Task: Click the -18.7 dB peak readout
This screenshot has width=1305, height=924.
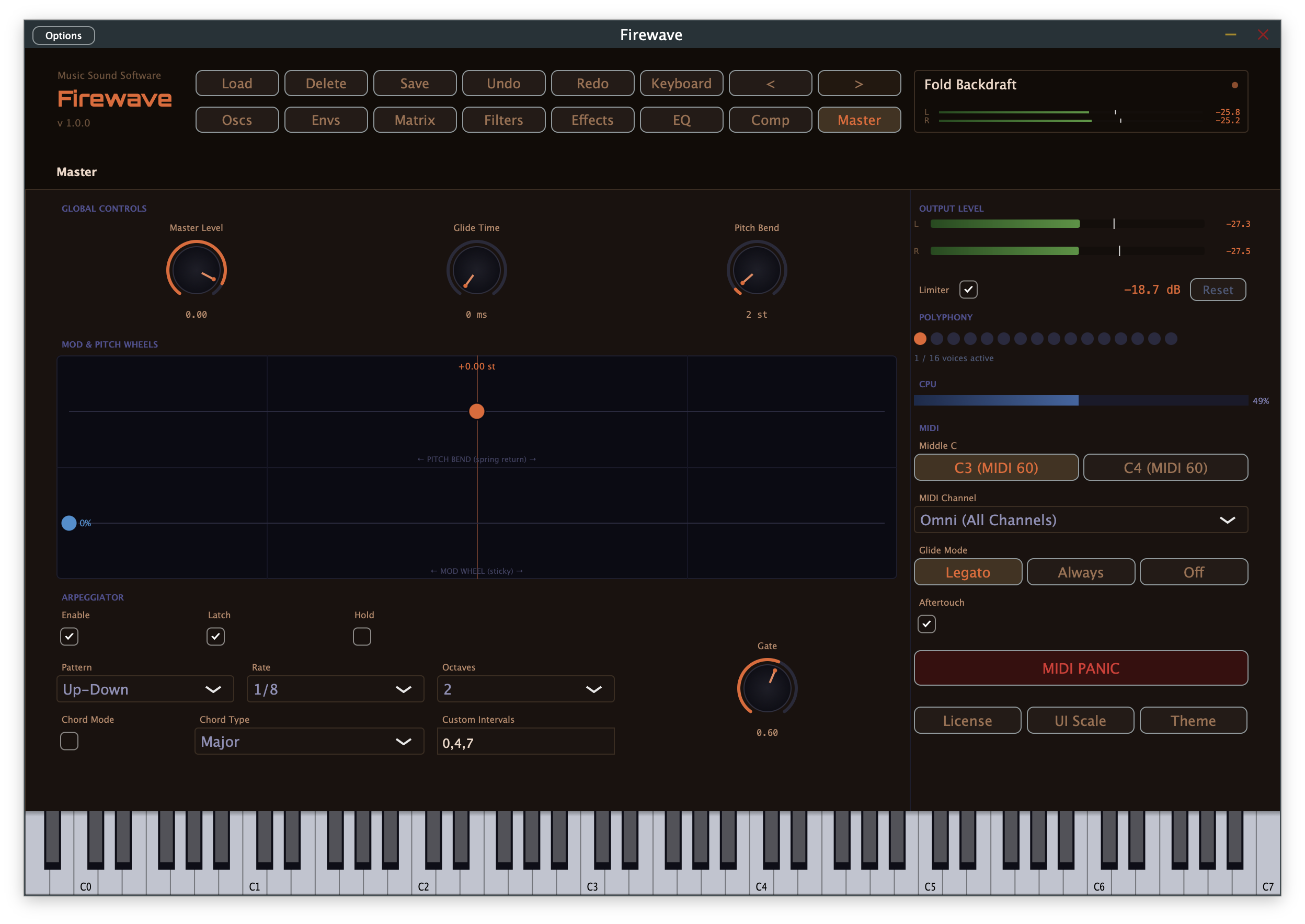Action: coord(1151,290)
